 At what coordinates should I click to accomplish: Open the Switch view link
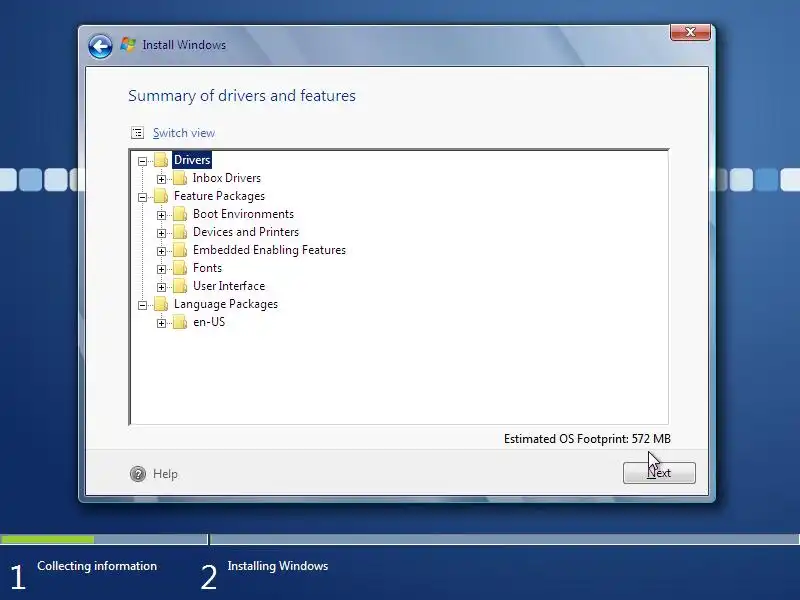coord(184,133)
